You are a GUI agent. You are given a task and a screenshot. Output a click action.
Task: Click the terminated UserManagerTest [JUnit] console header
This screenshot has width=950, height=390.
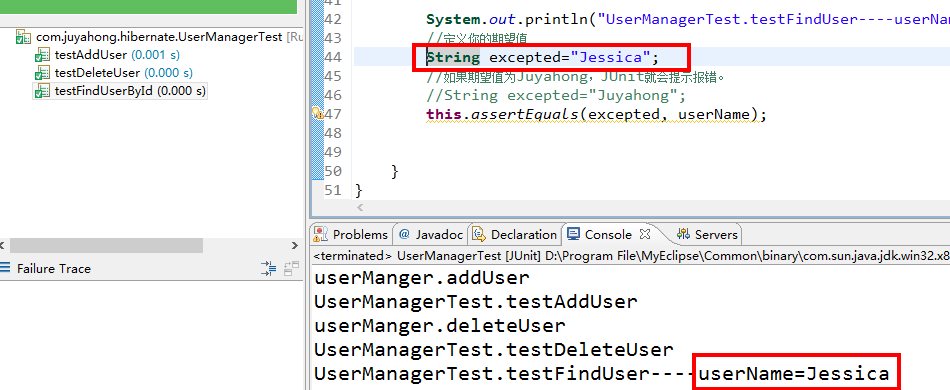click(630, 256)
